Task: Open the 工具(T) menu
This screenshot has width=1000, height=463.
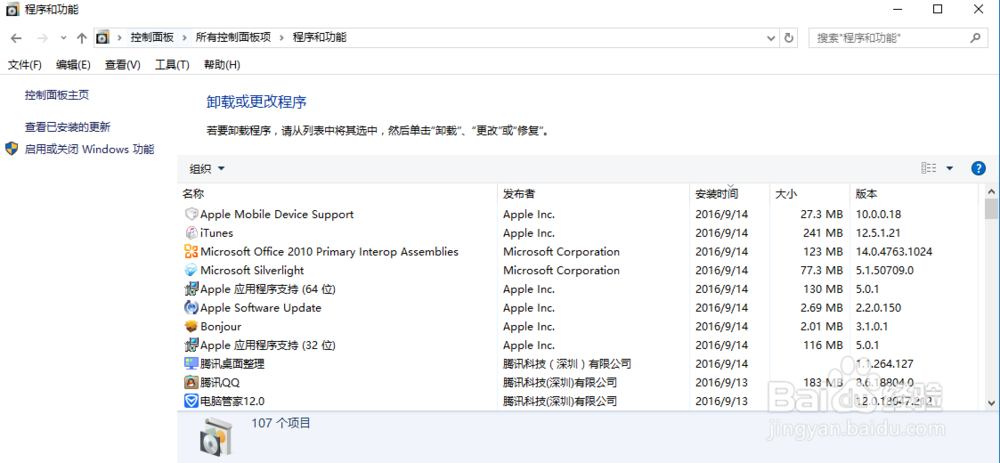Action: pyautogui.click(x=172, y=65)
